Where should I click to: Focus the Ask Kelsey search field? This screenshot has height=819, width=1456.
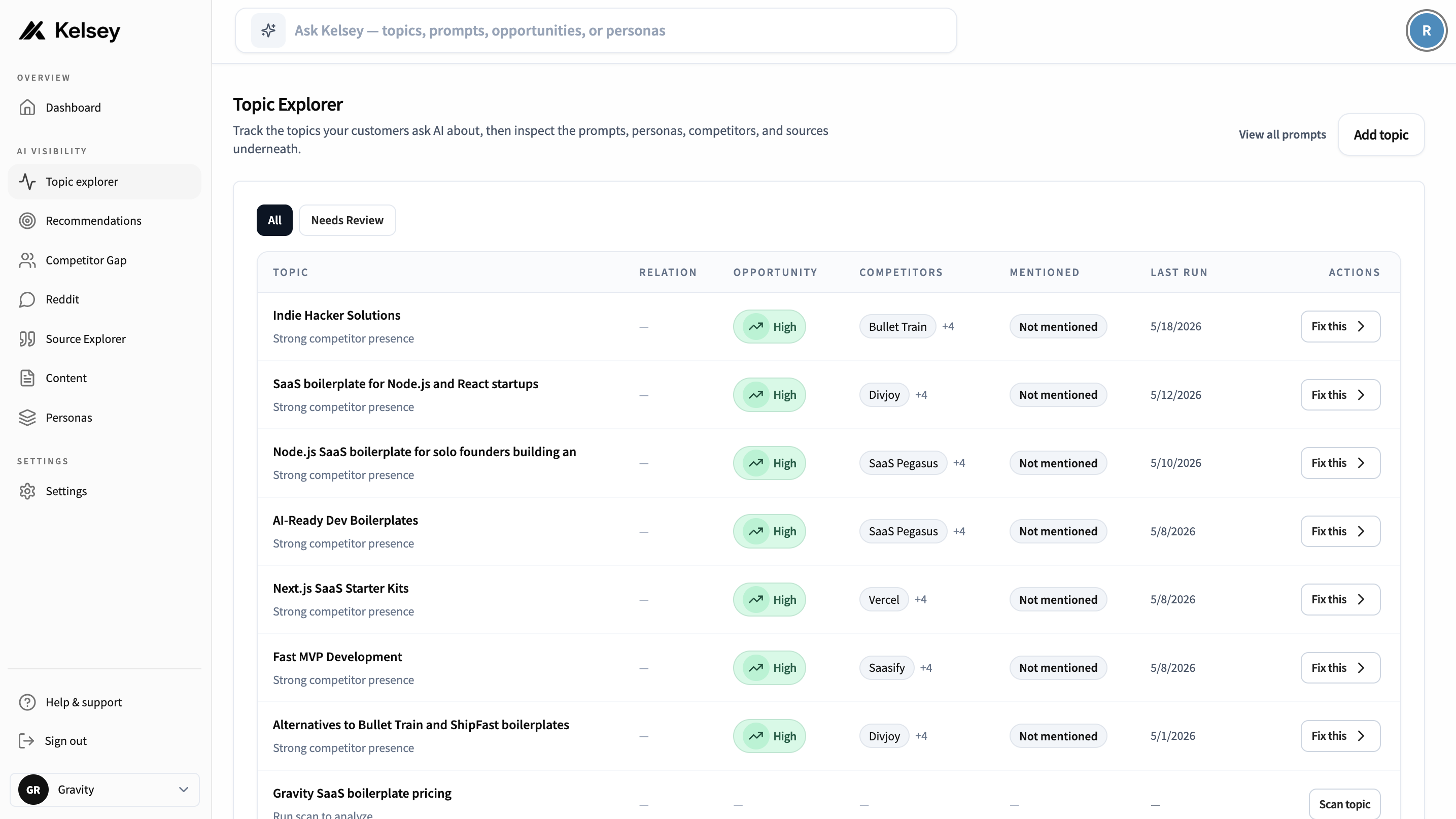click(x=596, y=30)
